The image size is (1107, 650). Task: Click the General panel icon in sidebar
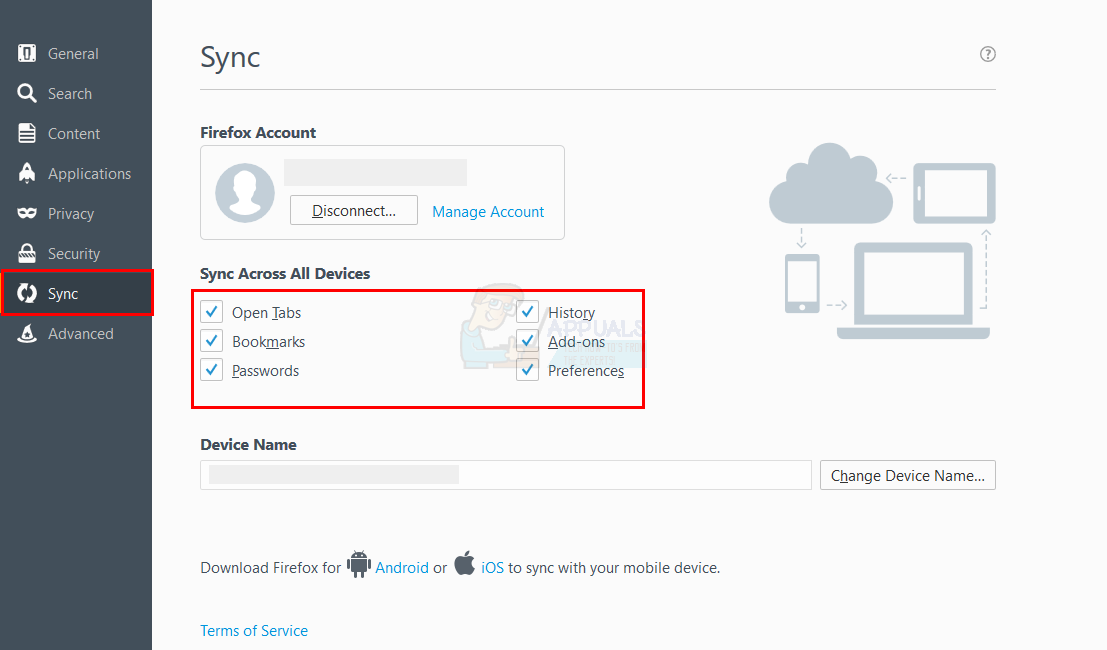pyautogui.click(x=27, y=54)
